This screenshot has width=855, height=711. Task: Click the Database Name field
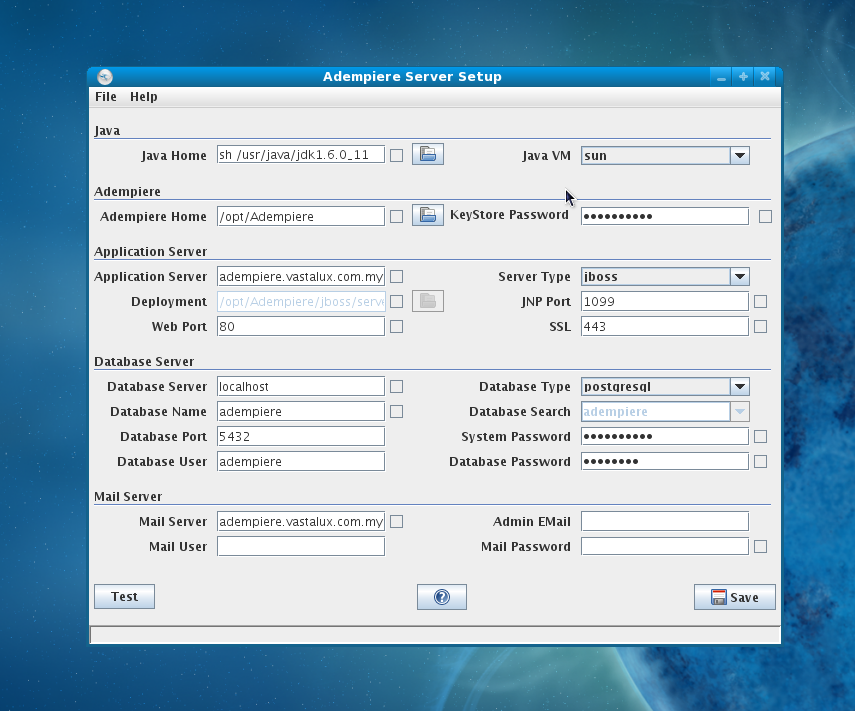301,412
